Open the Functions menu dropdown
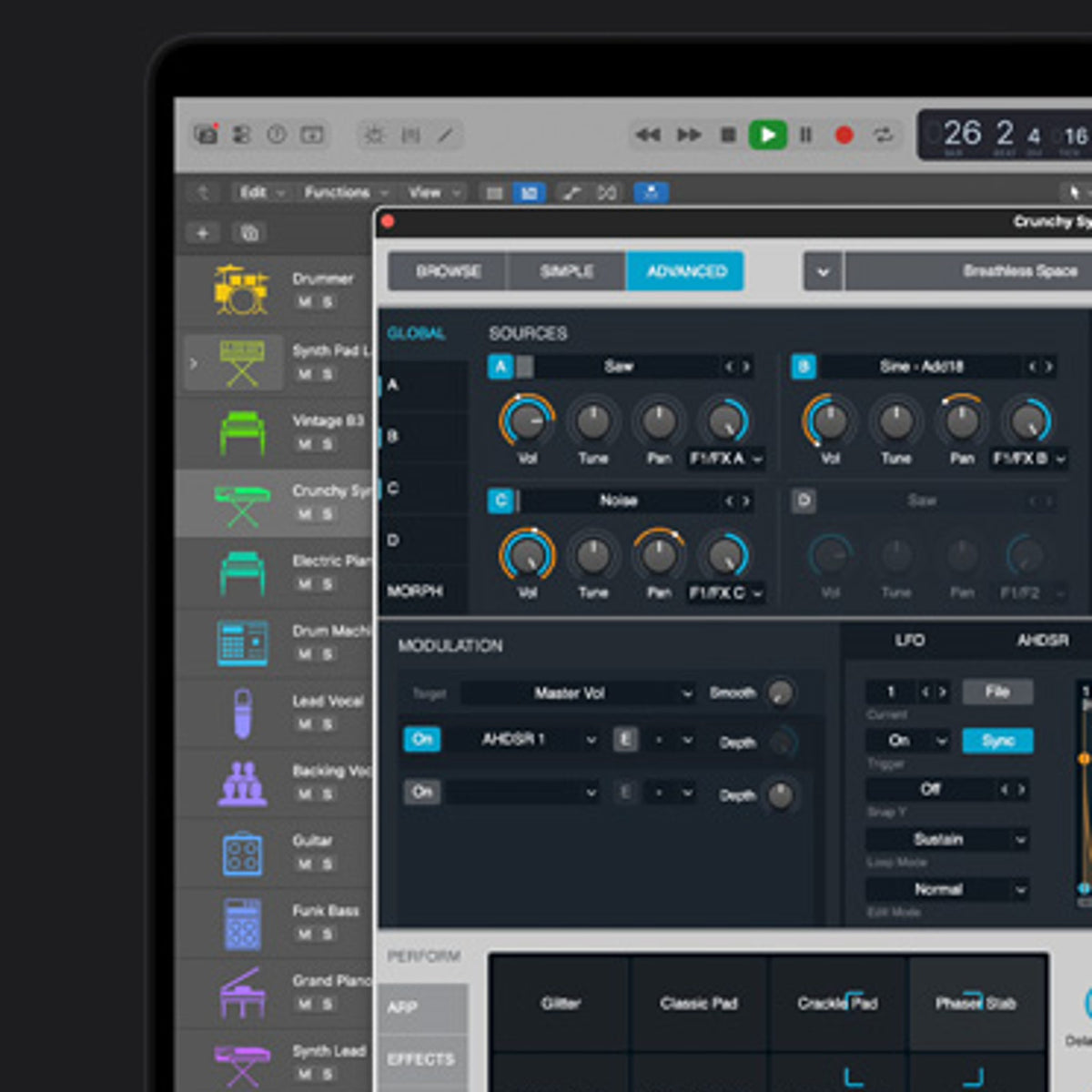The height and width of the screenshot is (1092, 1092). 346,192
